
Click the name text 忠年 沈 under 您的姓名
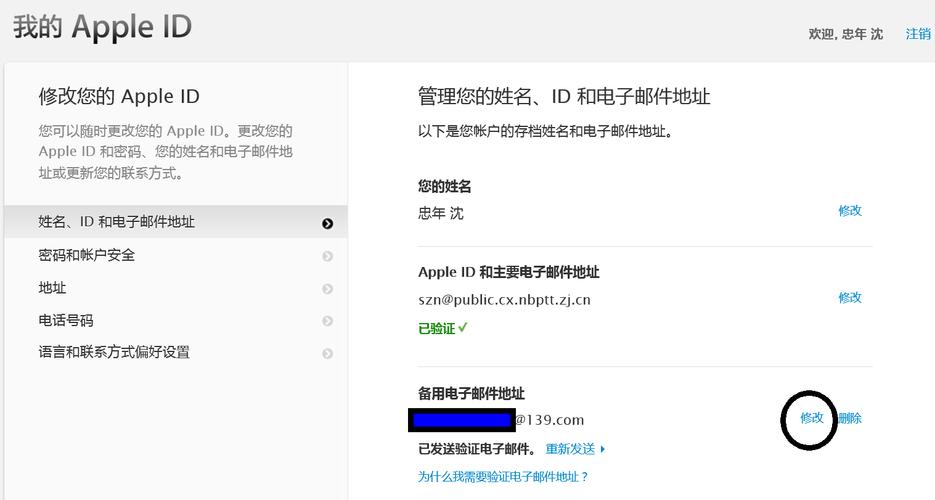[441, 213]
